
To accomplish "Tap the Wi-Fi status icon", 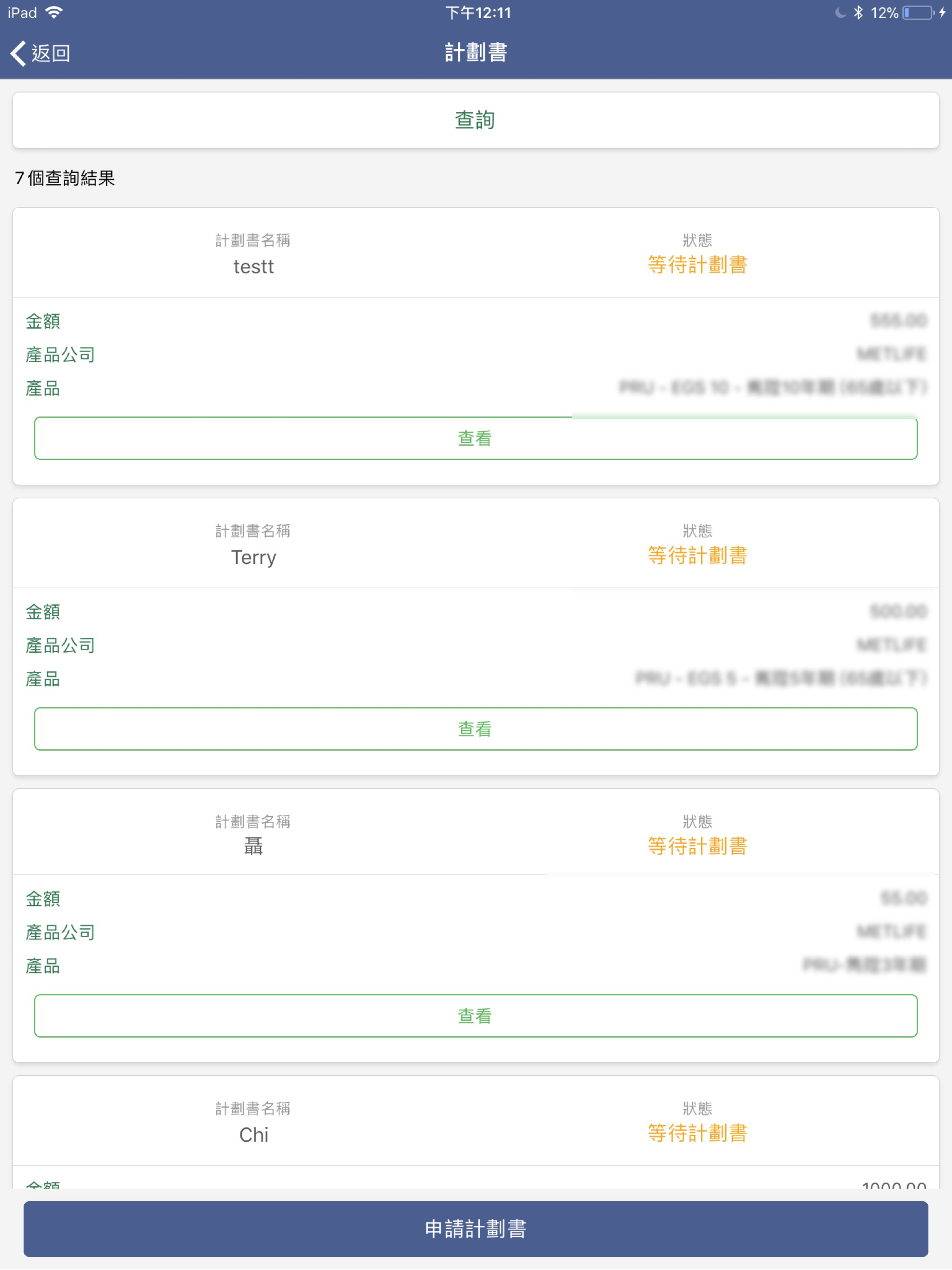I will click(54, 13).
